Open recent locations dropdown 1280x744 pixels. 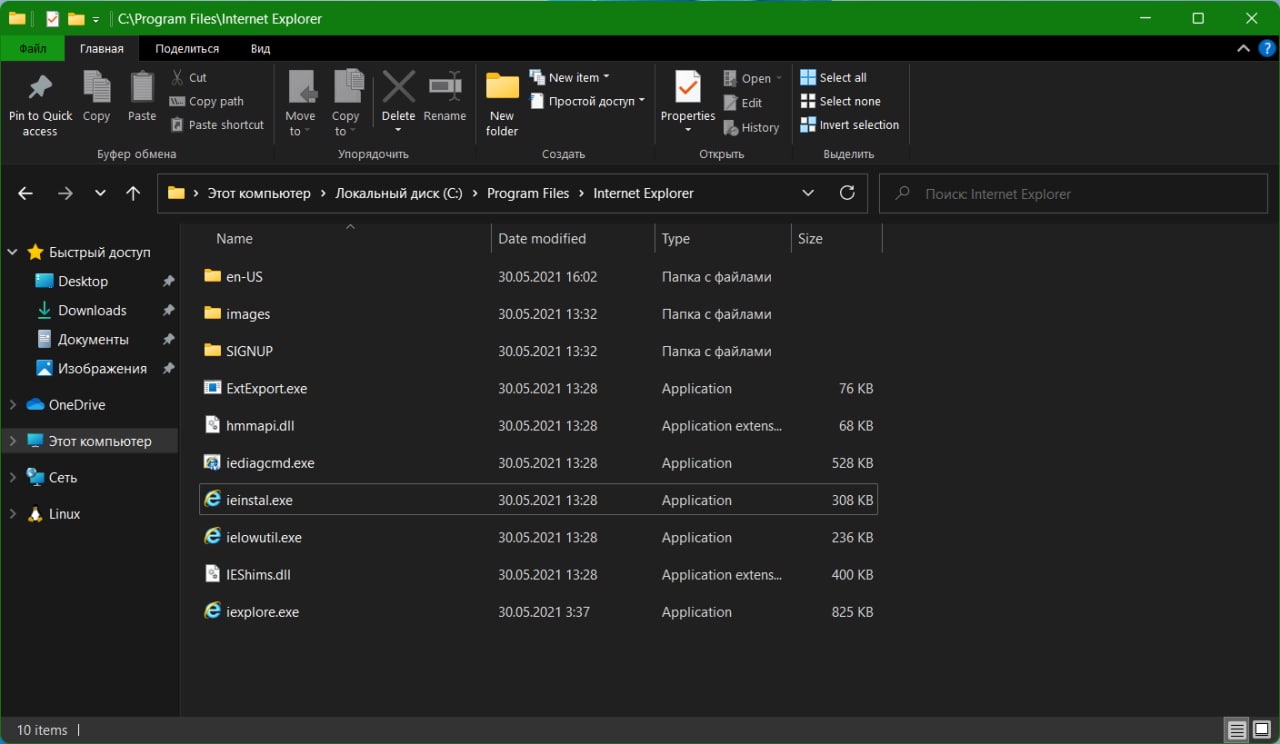[x=100, y=193]
